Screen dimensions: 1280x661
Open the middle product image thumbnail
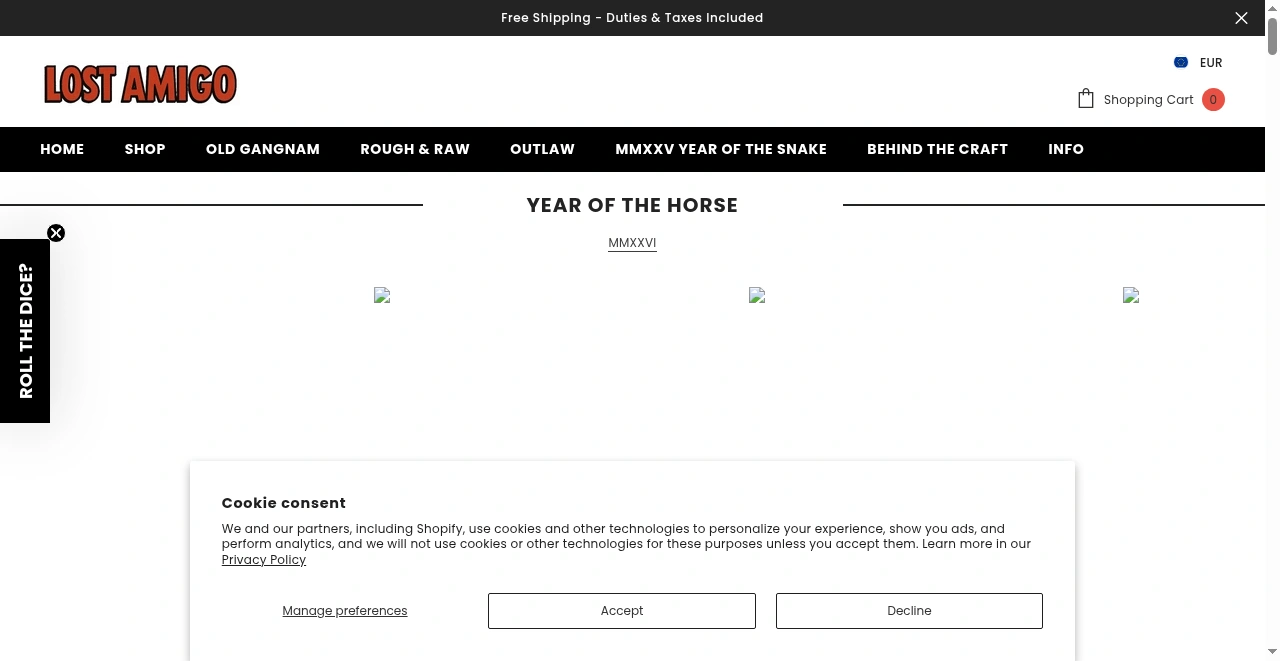(757, 295)
